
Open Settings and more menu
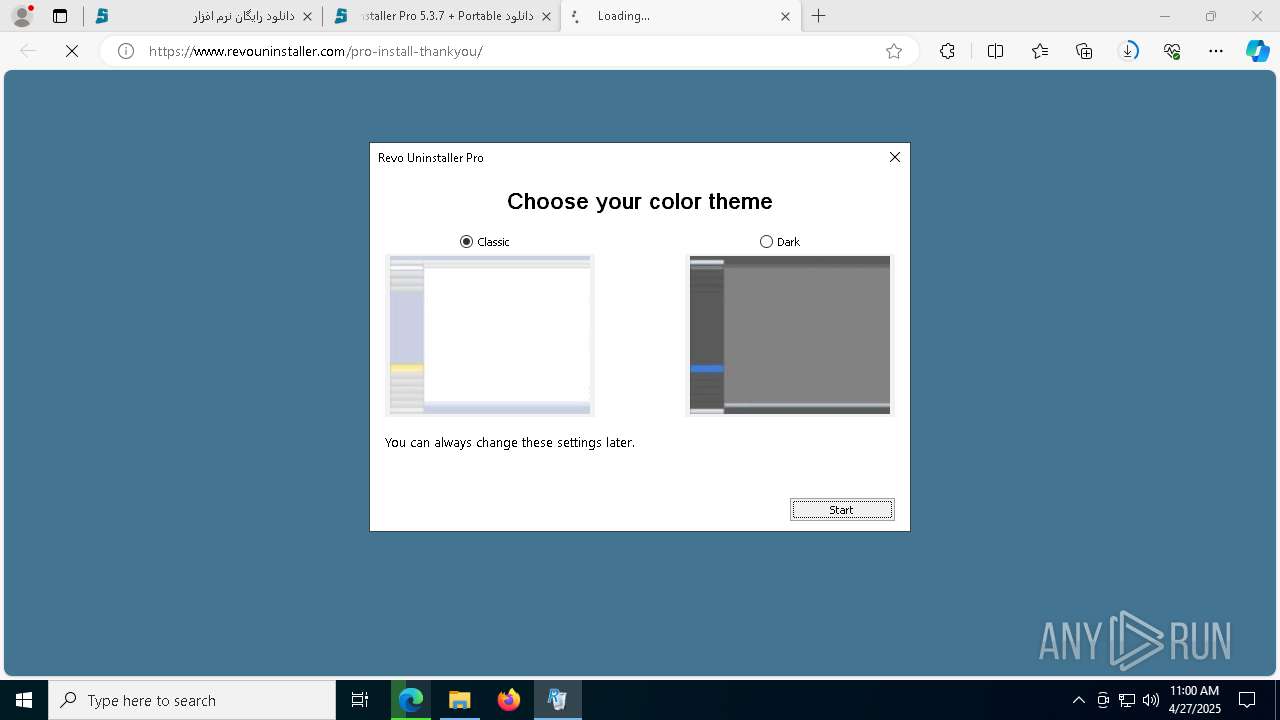coord(1216,51)
